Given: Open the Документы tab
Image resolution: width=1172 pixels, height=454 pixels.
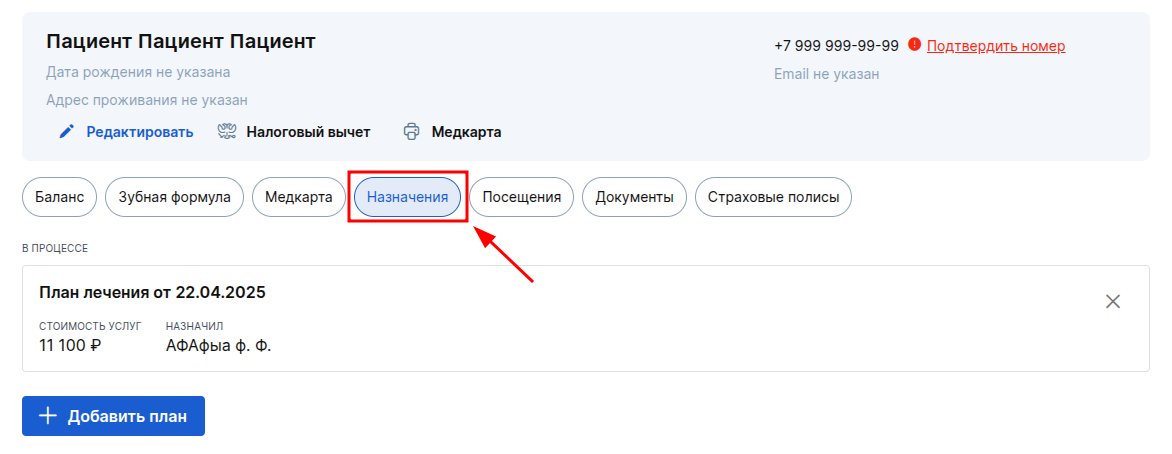Looking at the screenshot, I should [x=635, y=197].
